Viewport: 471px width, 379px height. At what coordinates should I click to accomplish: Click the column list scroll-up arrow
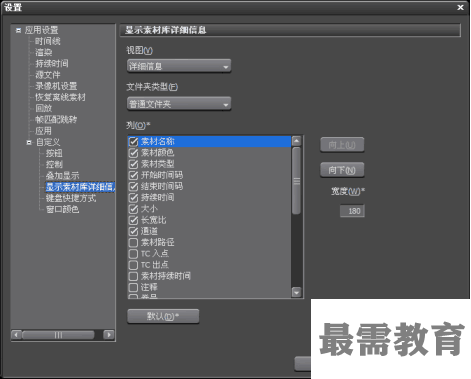296,141
